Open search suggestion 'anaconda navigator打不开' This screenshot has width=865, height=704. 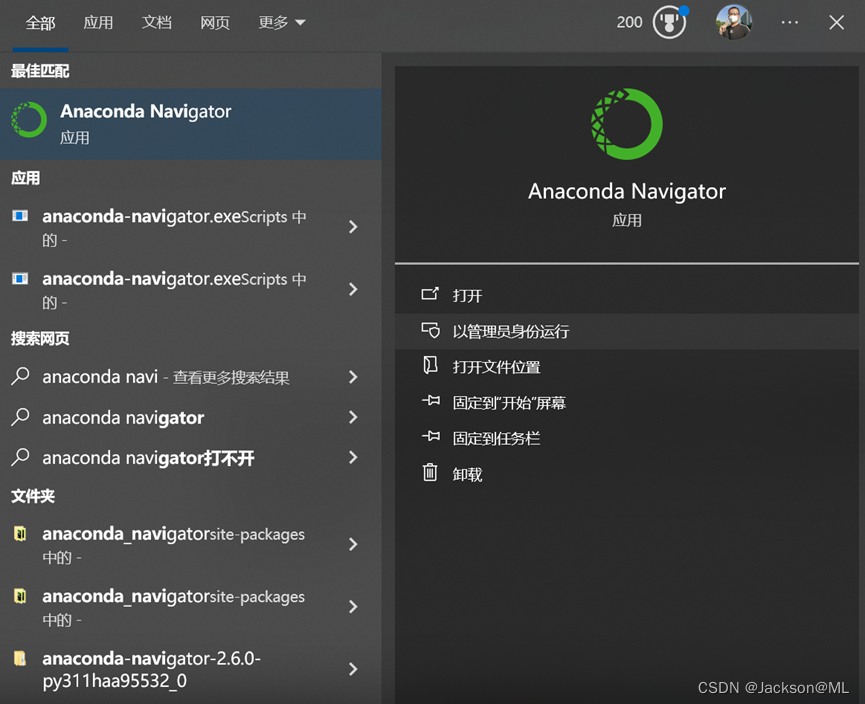click(191, 458)
